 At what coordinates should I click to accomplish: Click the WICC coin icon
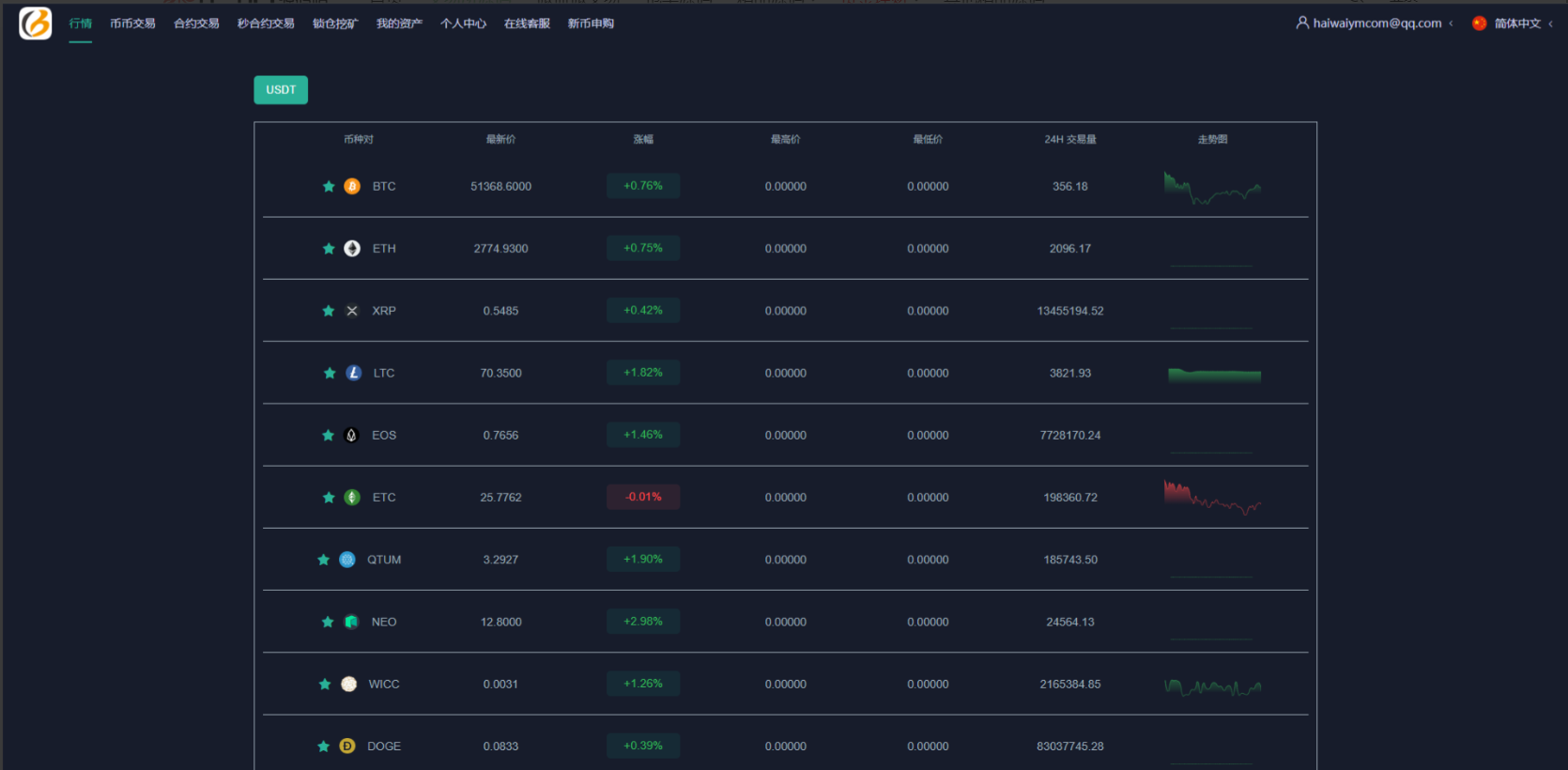349,685
